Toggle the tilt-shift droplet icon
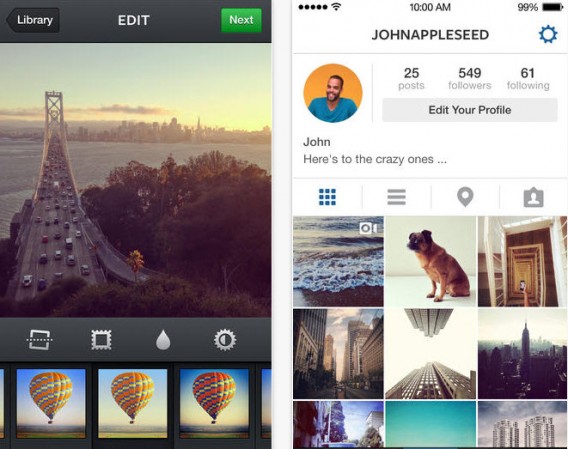 (x=163, y=340)
